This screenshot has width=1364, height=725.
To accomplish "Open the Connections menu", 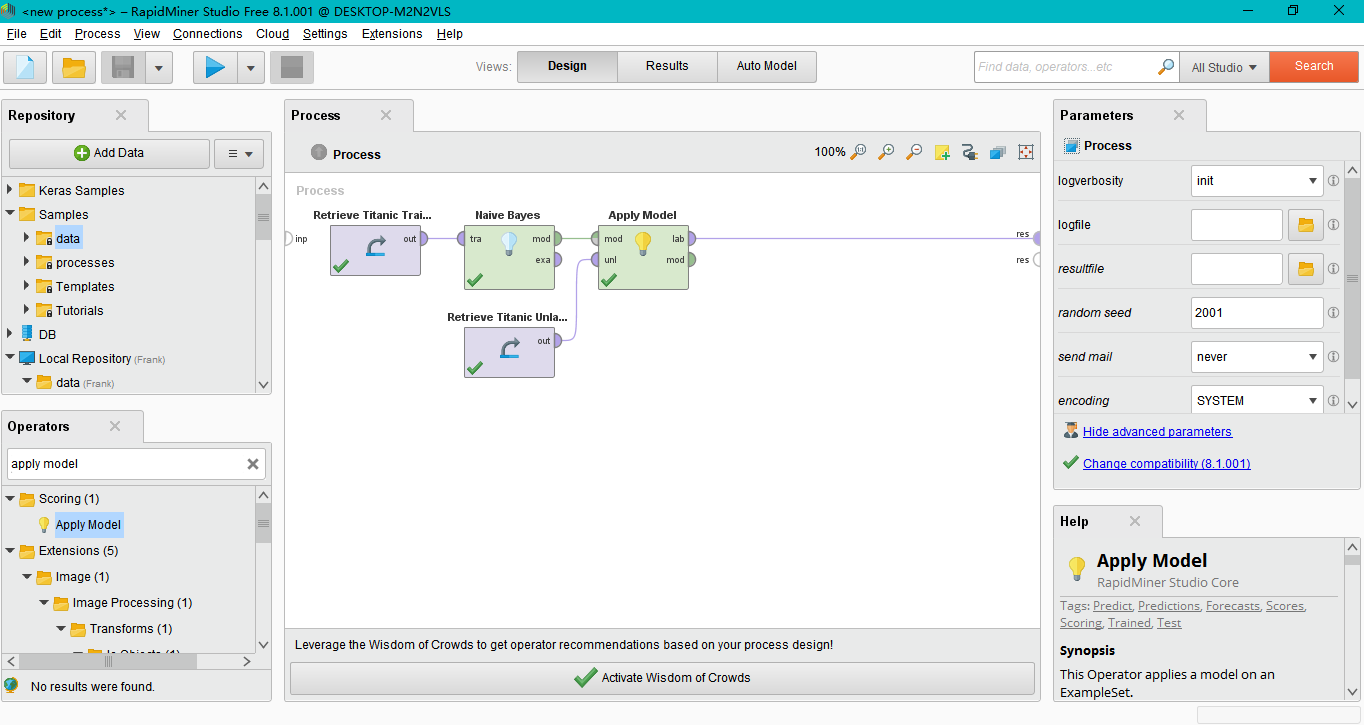I will click(x=207, y=33).
